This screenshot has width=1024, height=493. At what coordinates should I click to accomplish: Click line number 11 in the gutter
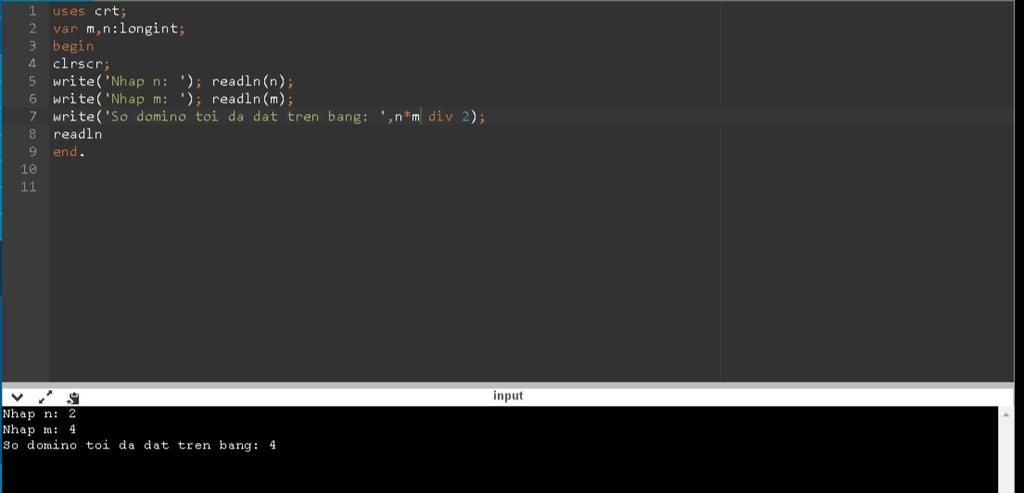(x=29, y=187)
